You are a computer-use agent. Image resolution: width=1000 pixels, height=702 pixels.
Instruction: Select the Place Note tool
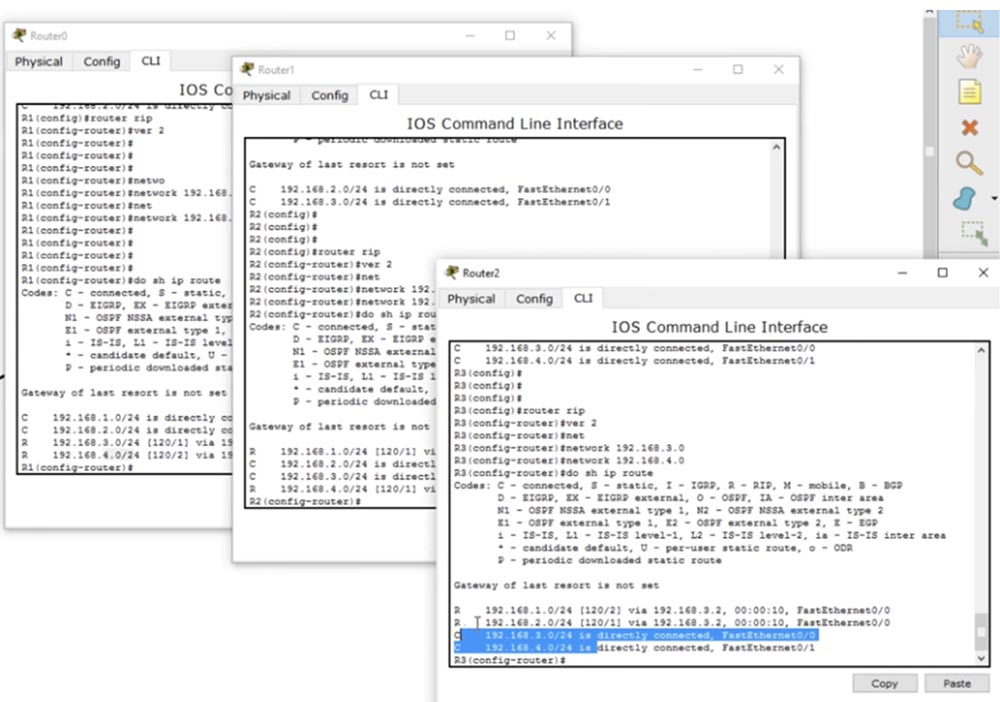tap(969, 92)
